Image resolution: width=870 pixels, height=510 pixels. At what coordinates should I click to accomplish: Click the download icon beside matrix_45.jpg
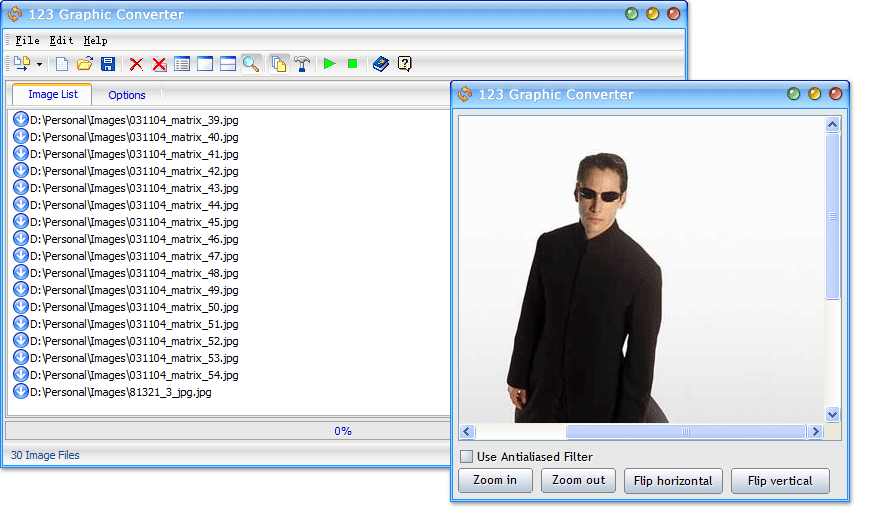pos(21,221)
